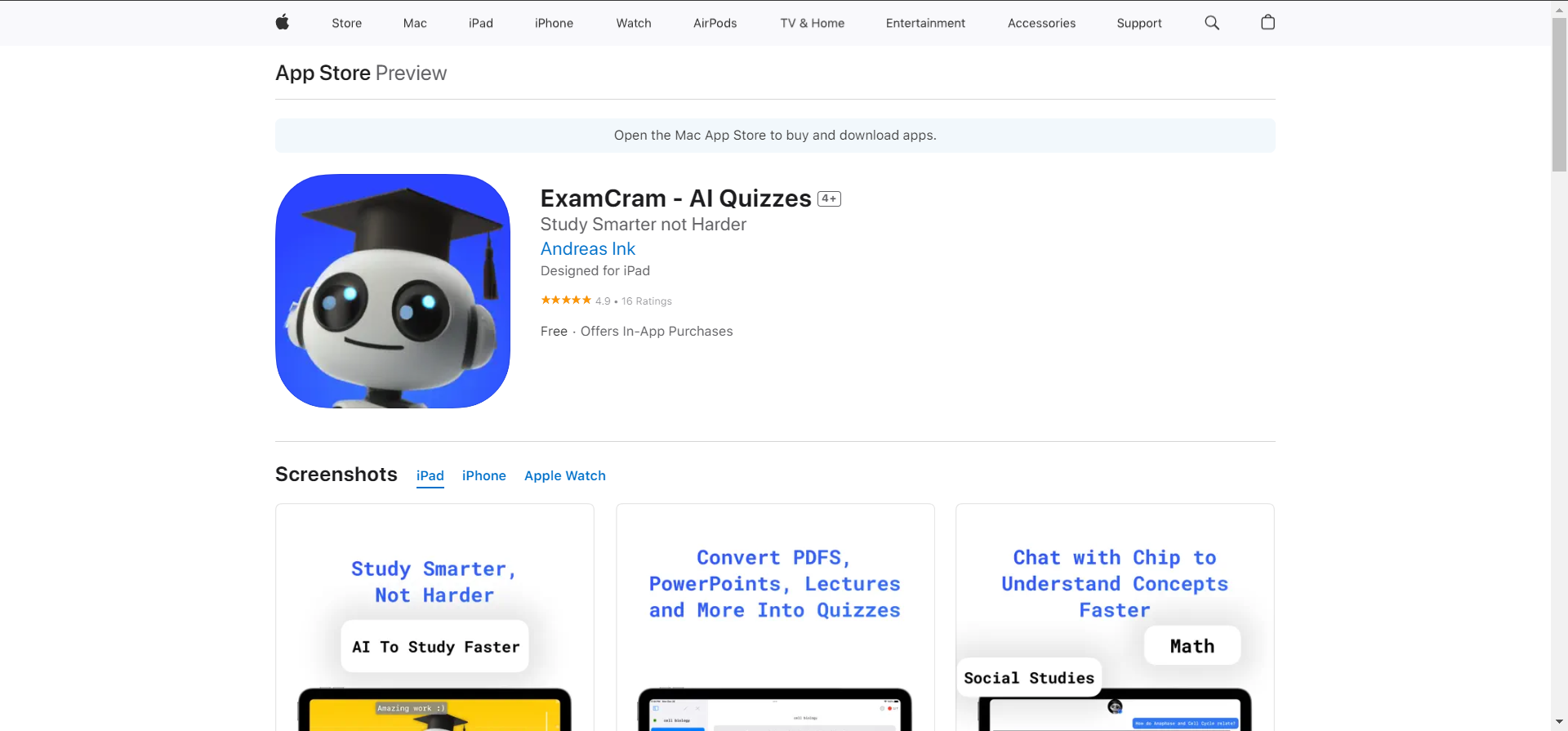Open the Andreas Ink developer link

pos(588,249)
